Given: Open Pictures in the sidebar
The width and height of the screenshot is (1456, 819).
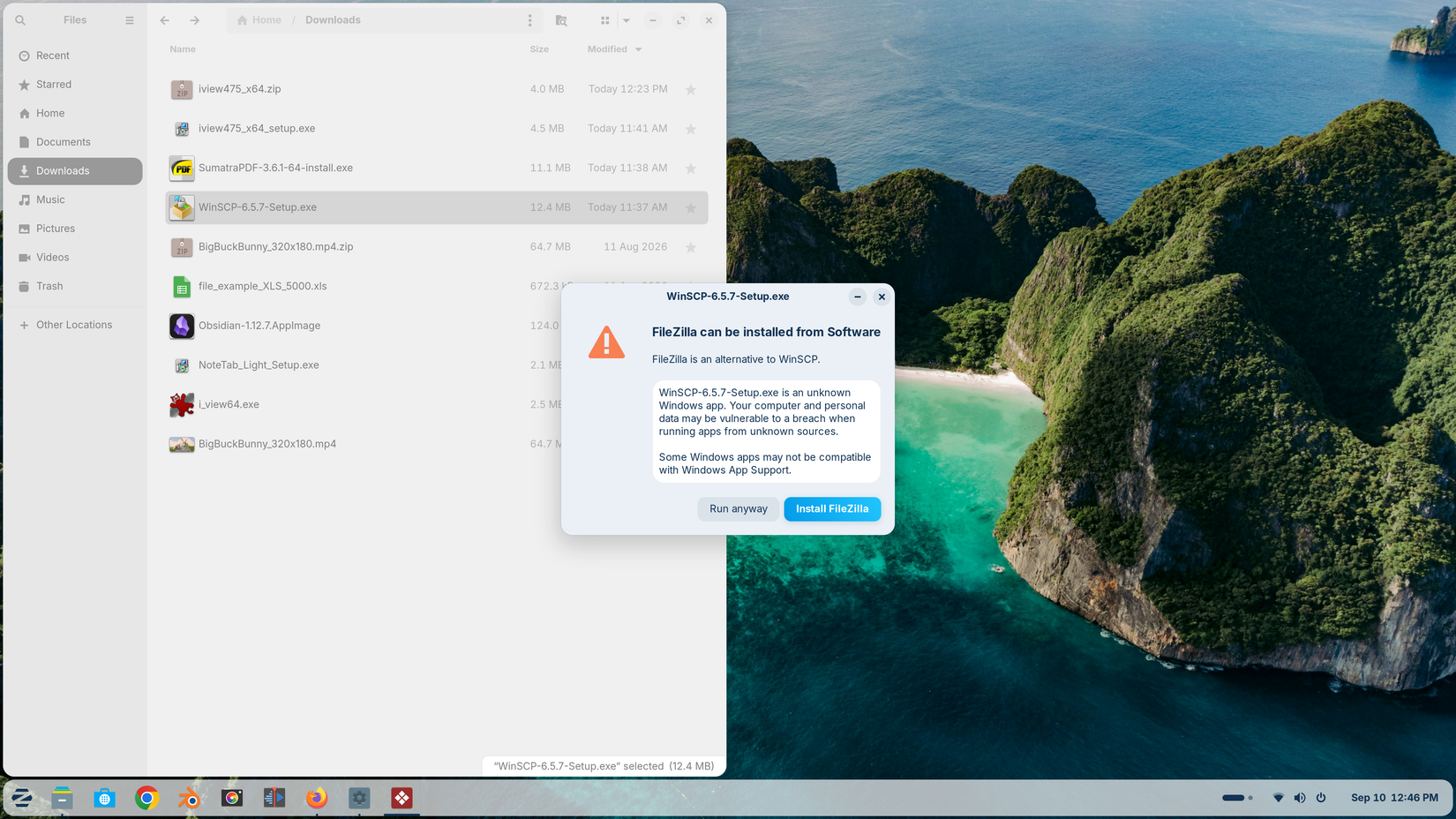Looking at the screenshot, I should coord(75,229).
